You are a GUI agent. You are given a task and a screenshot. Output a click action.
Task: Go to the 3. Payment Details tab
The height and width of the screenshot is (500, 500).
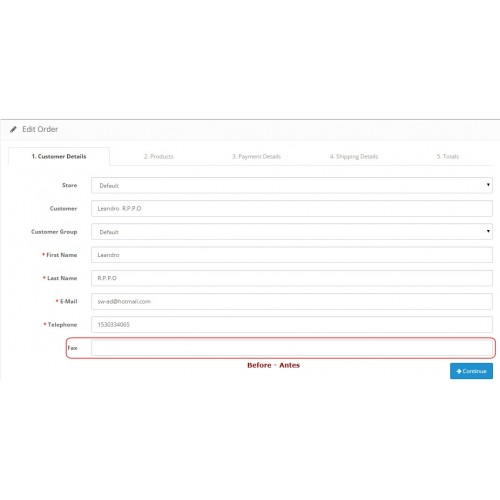256,156
